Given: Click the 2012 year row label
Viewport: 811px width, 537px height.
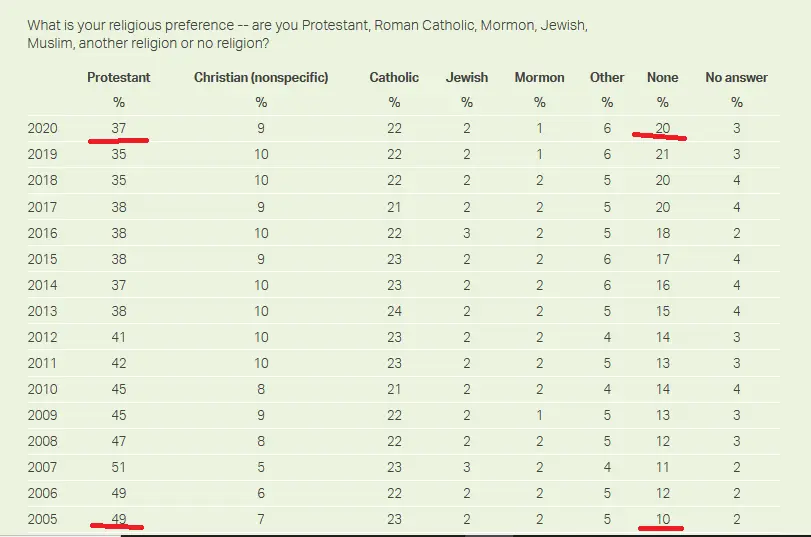Looking at the screenshot, I should click(43, 337).
